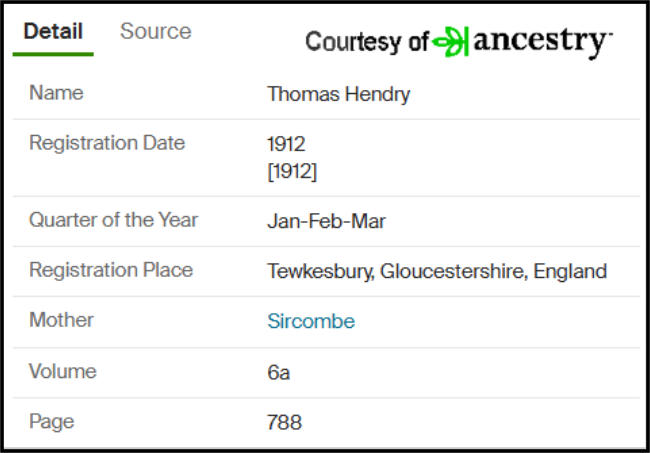Click the Courtesy of text
Image resolution: width=650 pixels, height=453 pixels.
[x=366, y=42]
